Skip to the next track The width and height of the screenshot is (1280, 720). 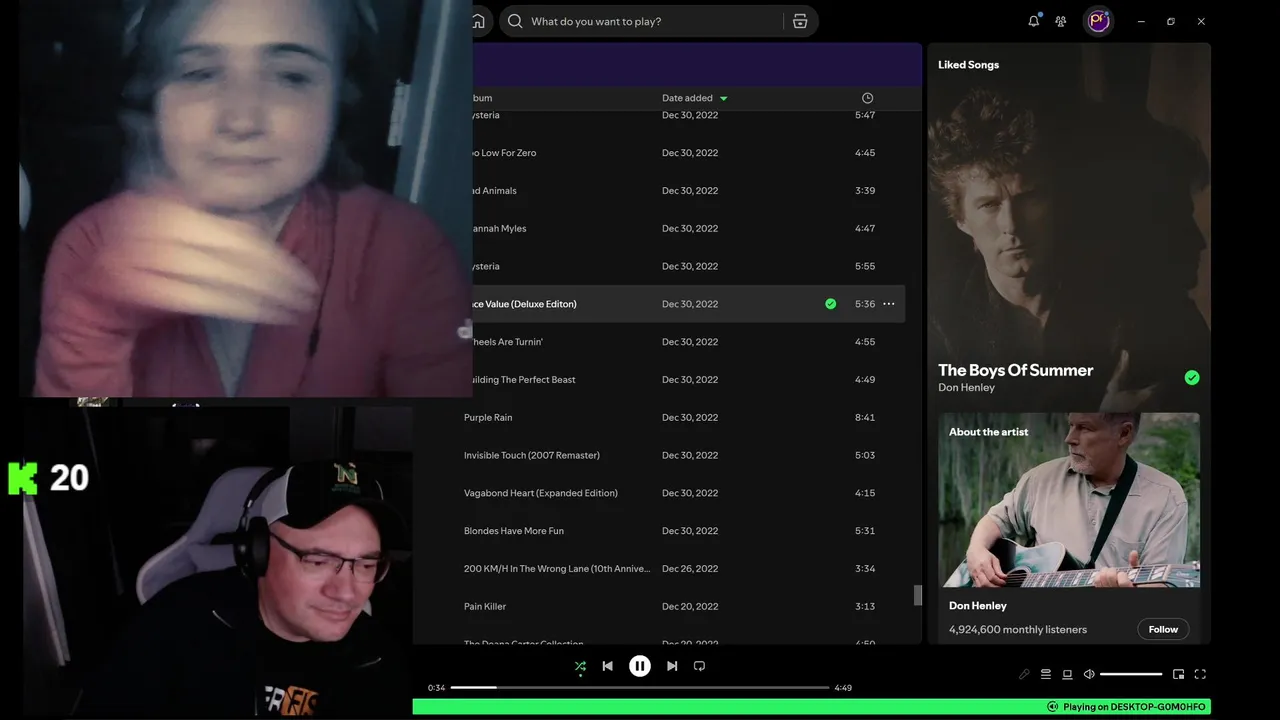point(672,666)
